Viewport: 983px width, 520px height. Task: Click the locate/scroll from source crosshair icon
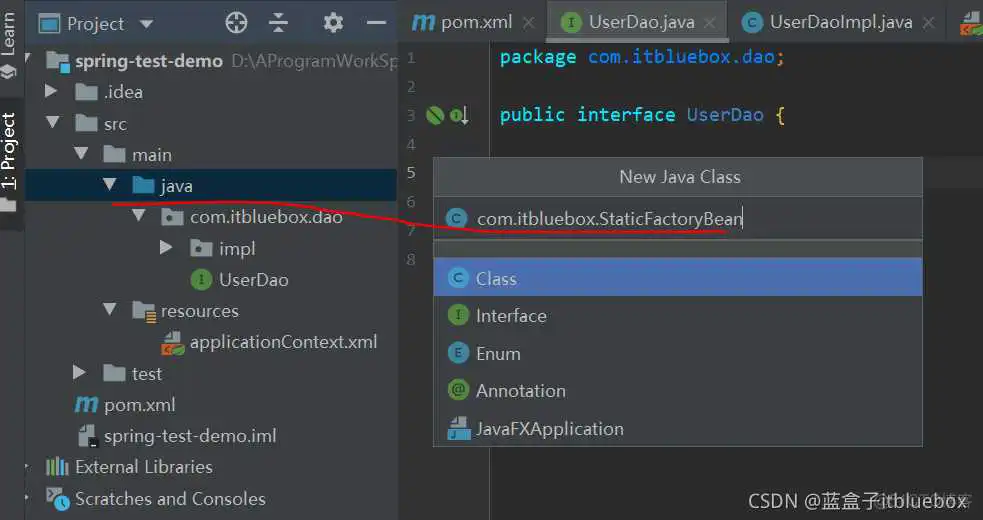tap(236, 23)
